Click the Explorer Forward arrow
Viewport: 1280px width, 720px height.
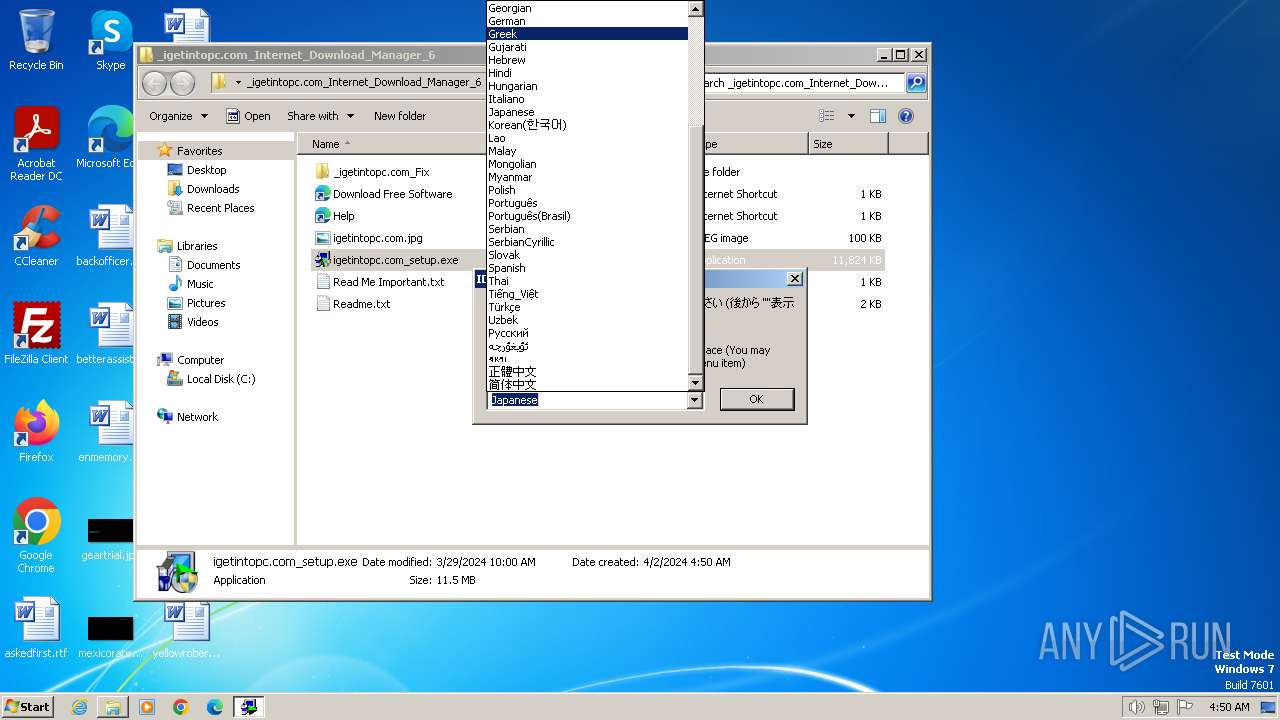coord(183,83)
